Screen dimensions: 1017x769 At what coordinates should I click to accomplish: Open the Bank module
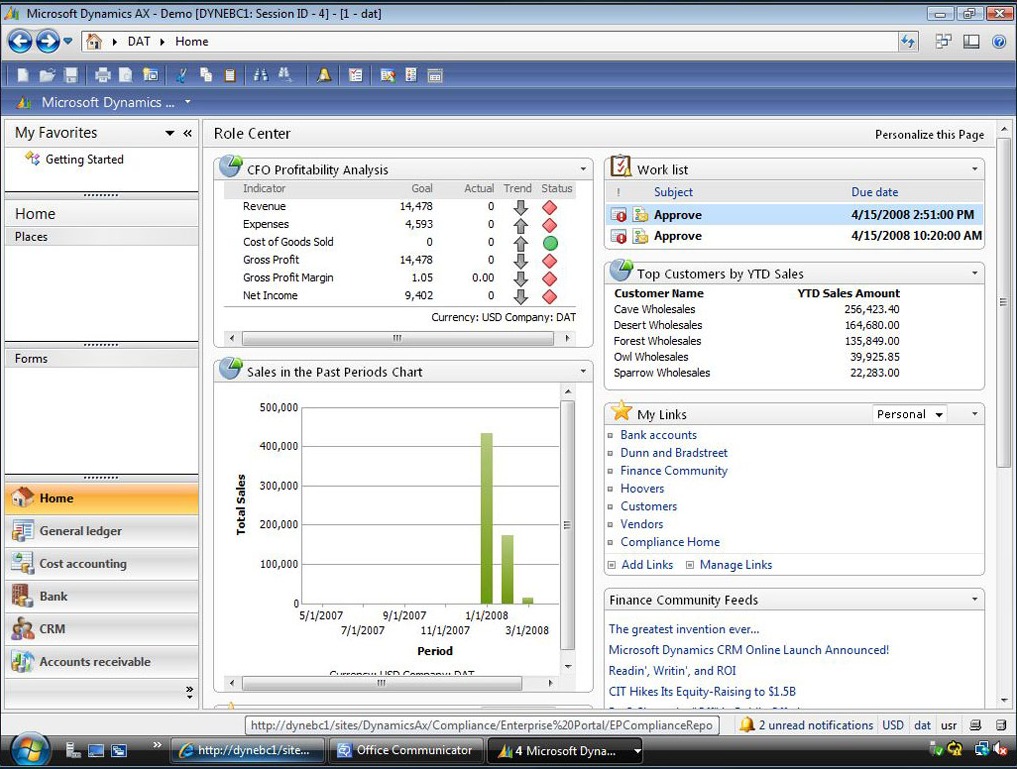coord(101,596)
